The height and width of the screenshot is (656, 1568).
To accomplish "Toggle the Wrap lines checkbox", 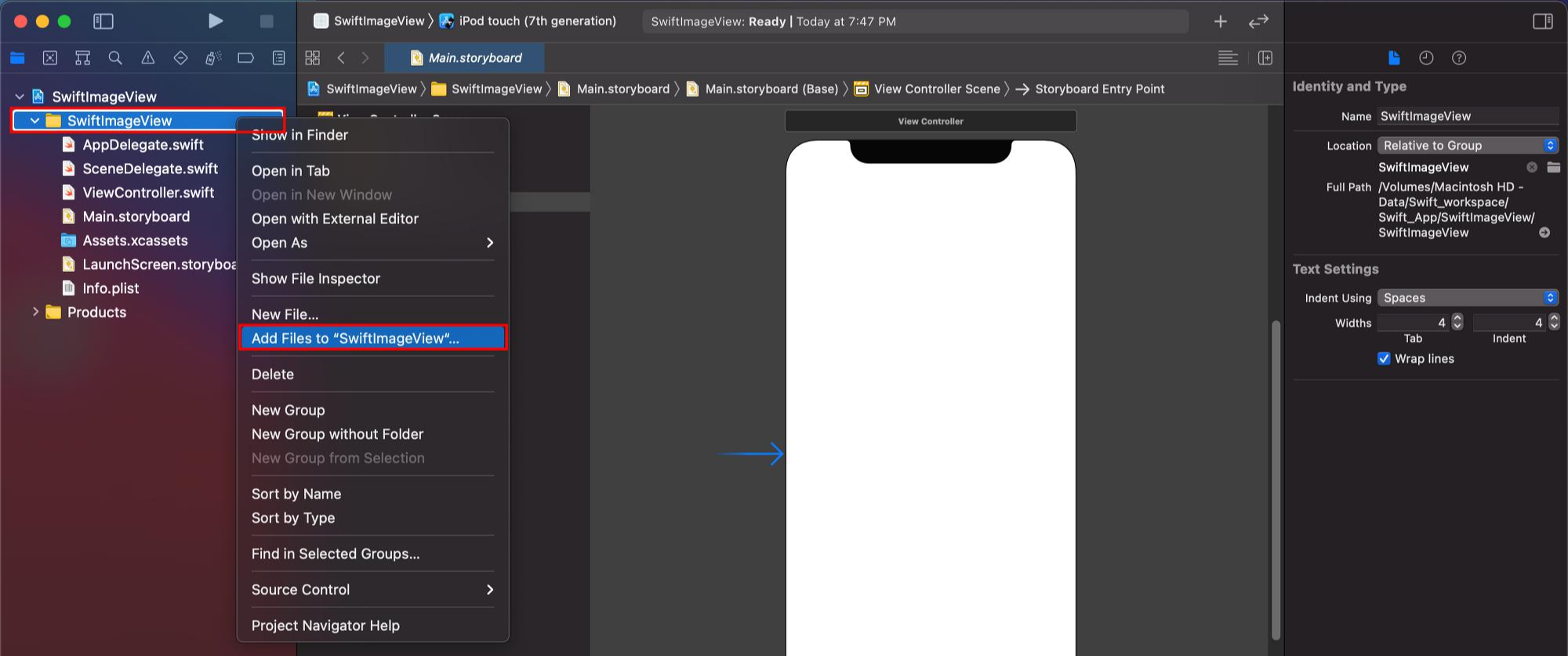I will coord(1384,359).
